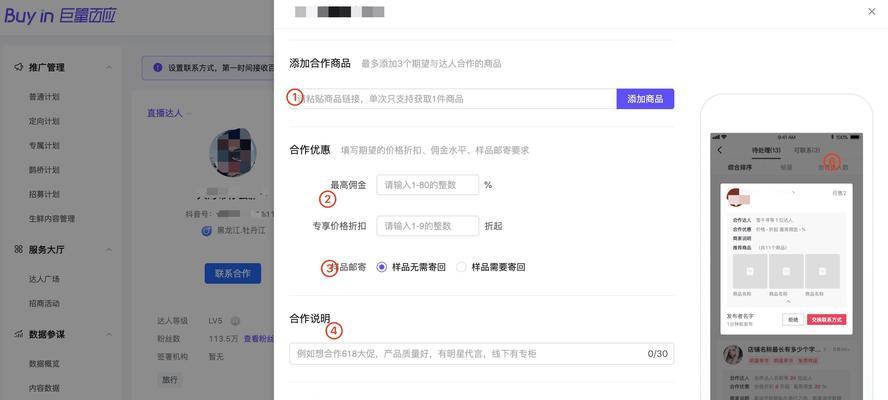Focus the product link paste field

452,99
